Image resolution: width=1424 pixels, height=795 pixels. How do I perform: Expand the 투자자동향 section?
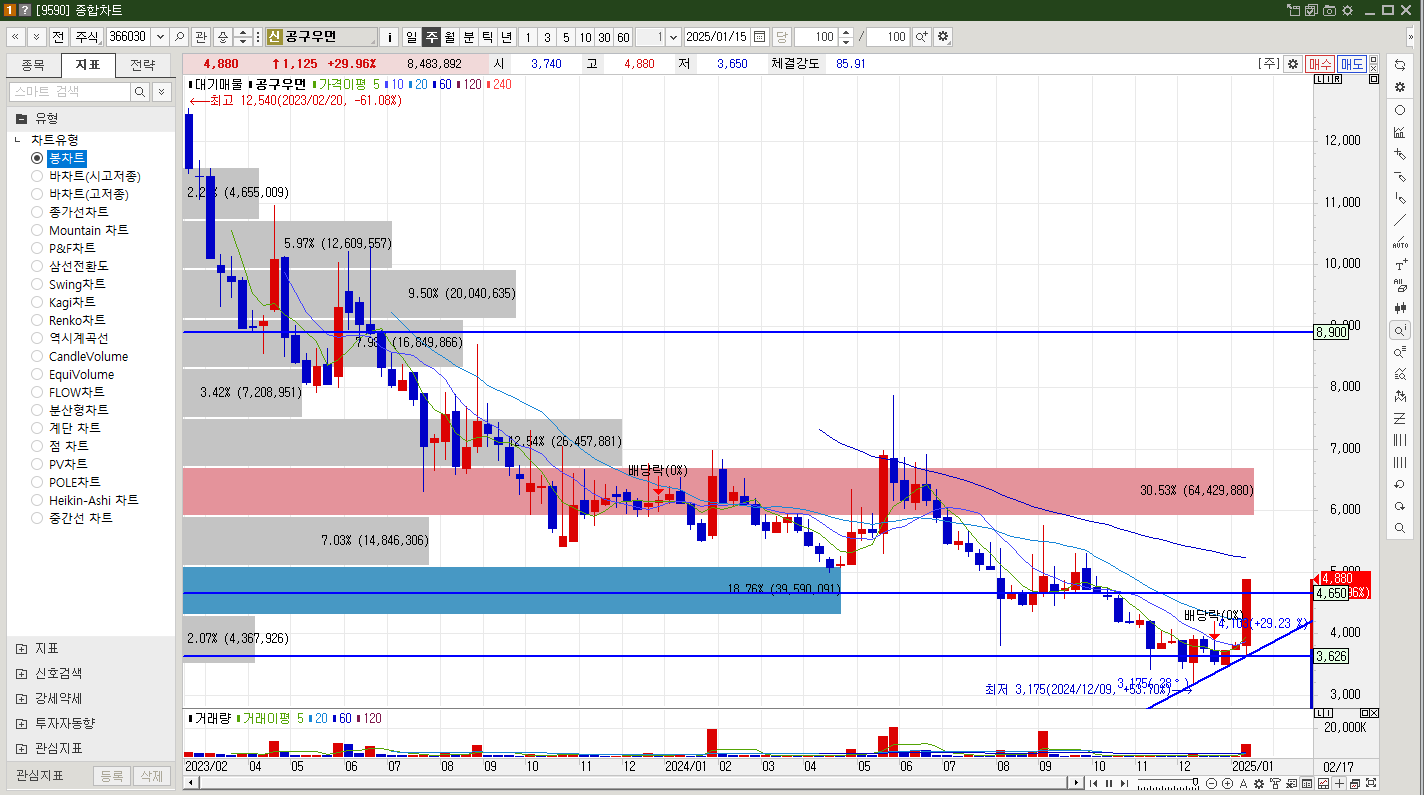[x=21, y=723]
